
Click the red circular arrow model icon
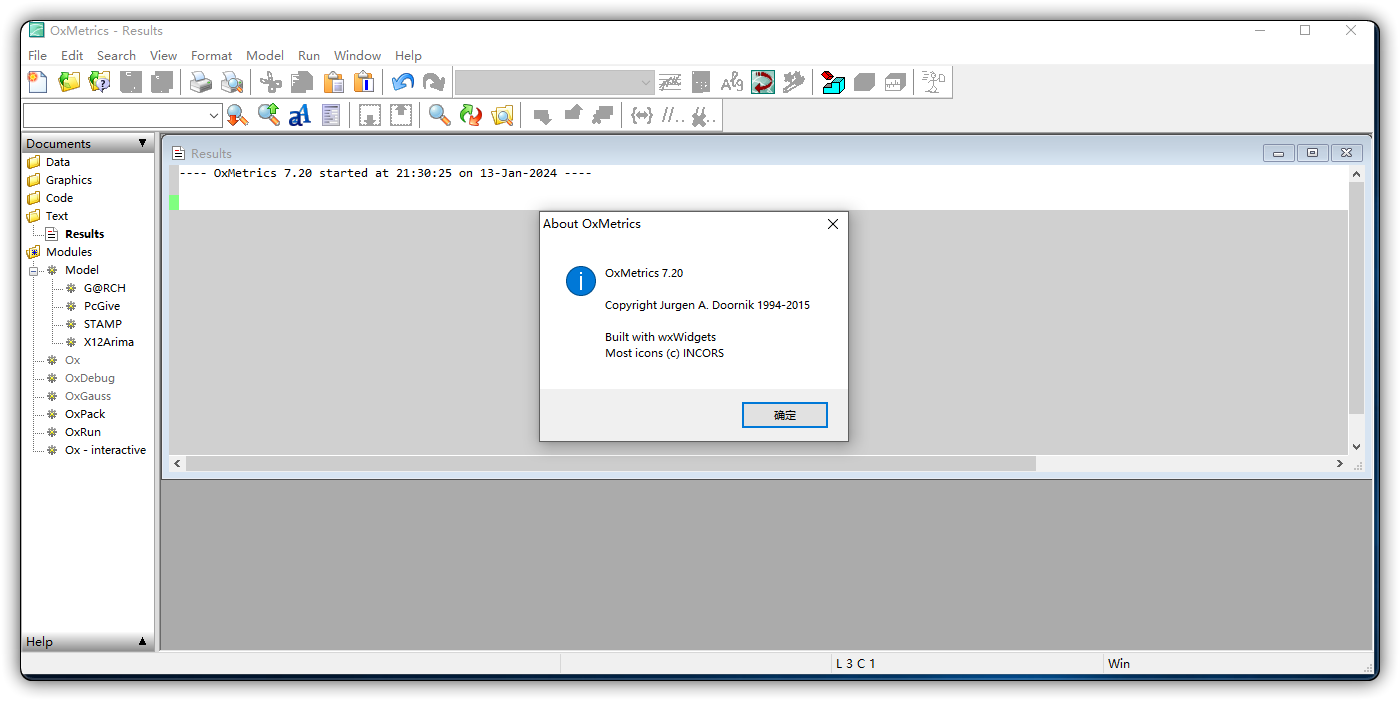(763, 82)
